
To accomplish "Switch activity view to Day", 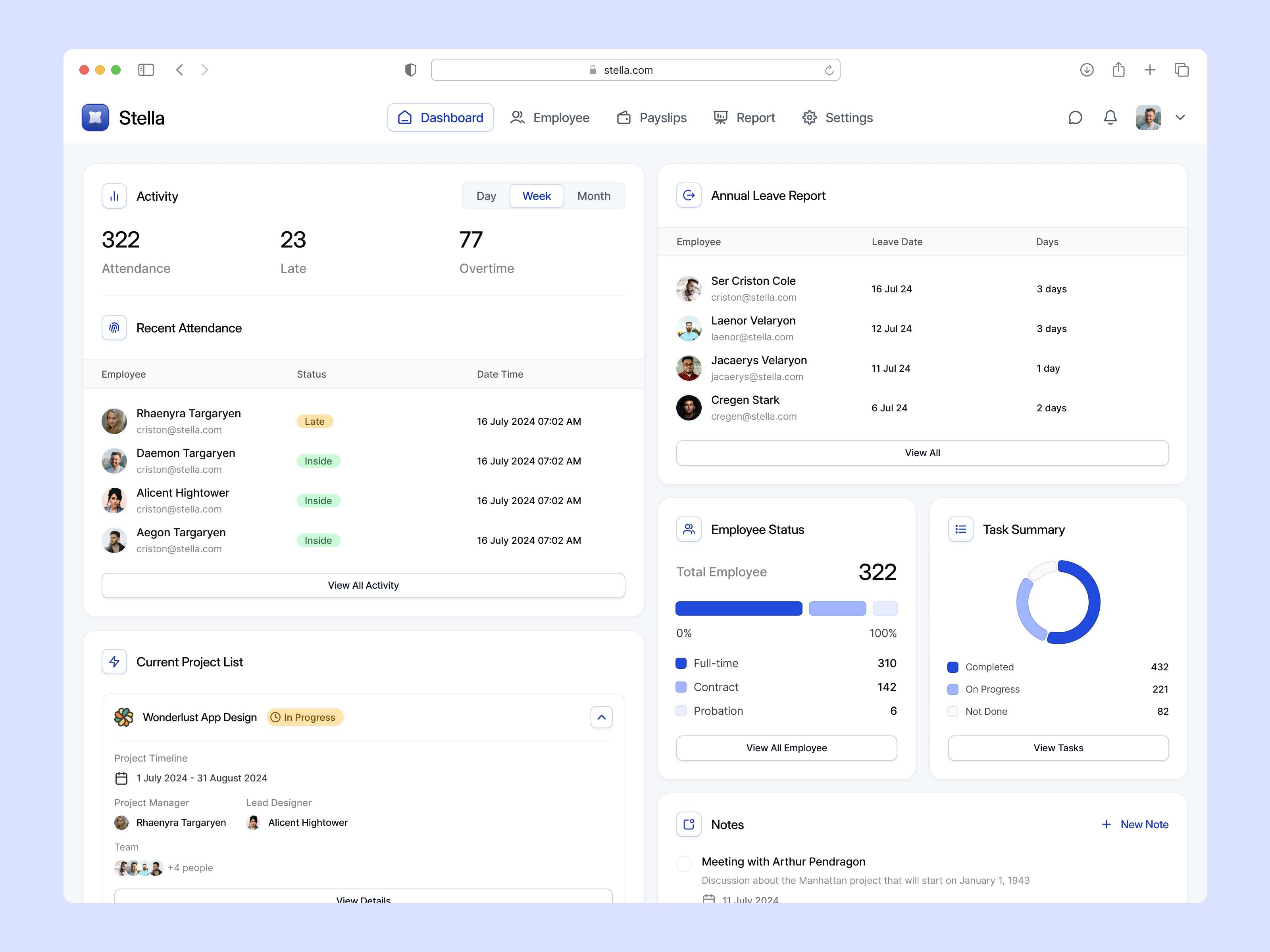I will 486,196.
